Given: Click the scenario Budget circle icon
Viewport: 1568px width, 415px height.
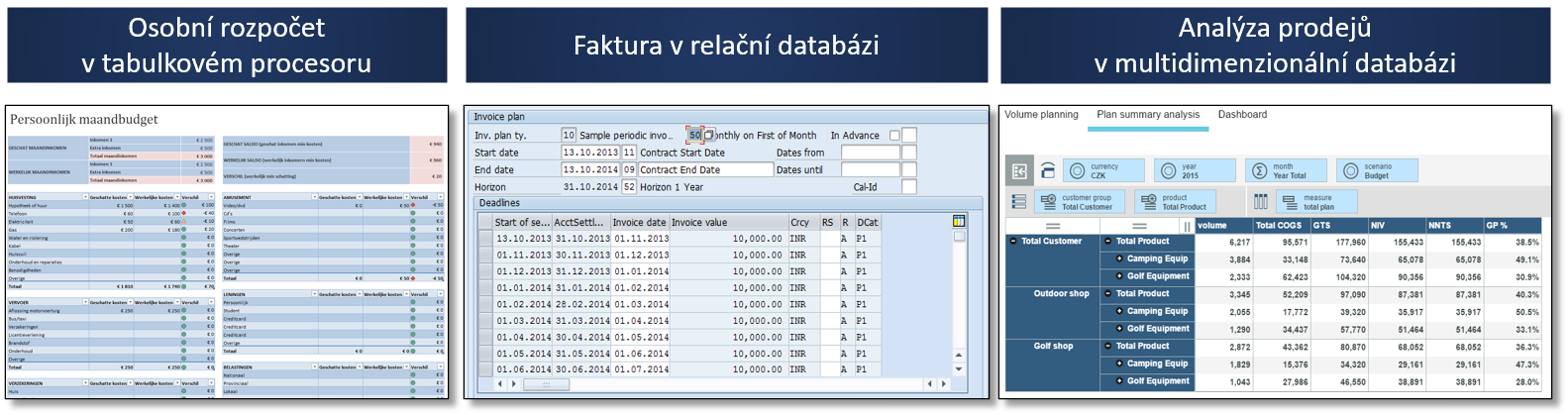Looking at the screenshot, I should pos(1350,170).
